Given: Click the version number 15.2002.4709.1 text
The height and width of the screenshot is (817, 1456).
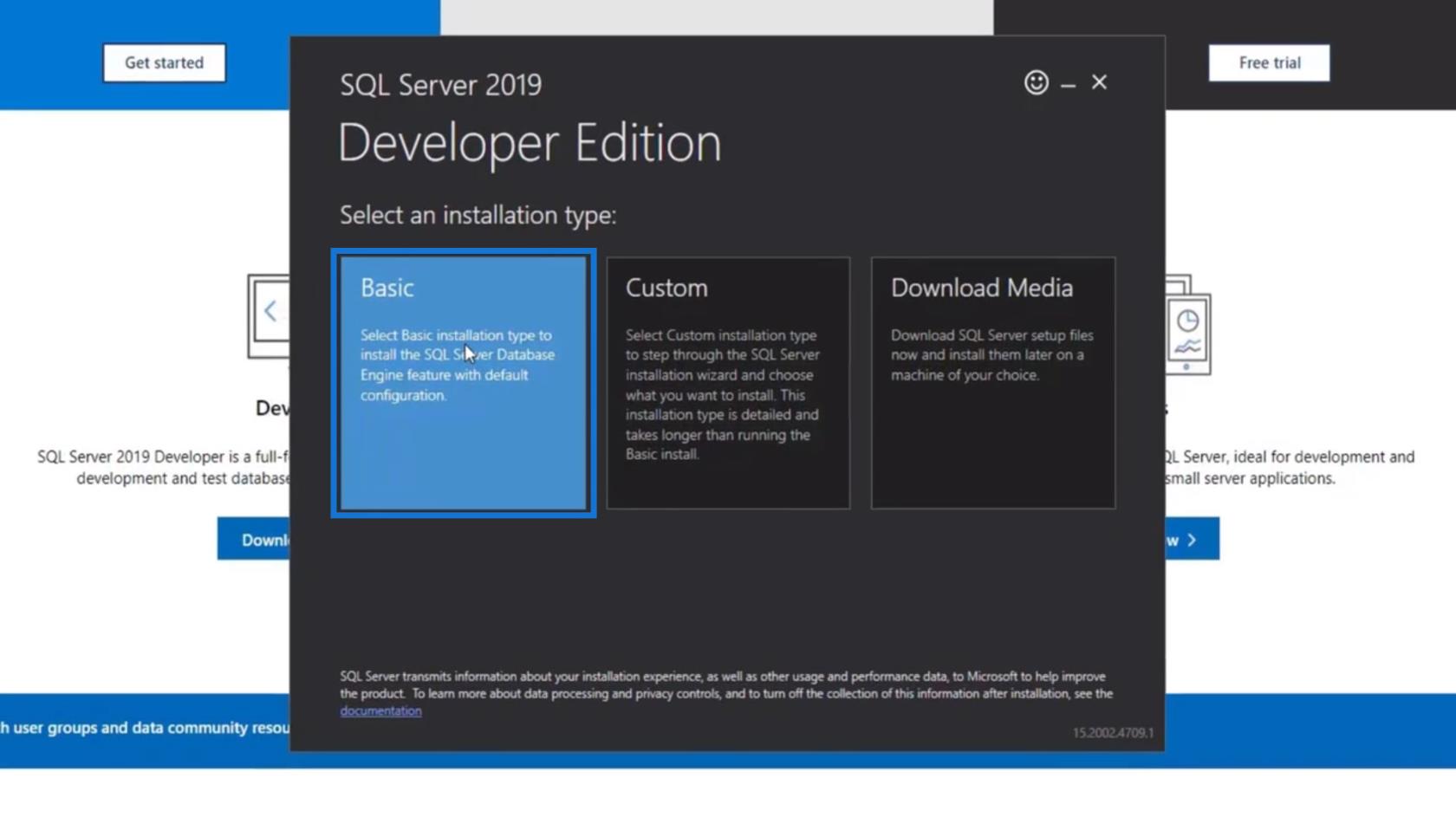Looking at the screenshot, I should pyautogui.click(x=1113, y=733).
